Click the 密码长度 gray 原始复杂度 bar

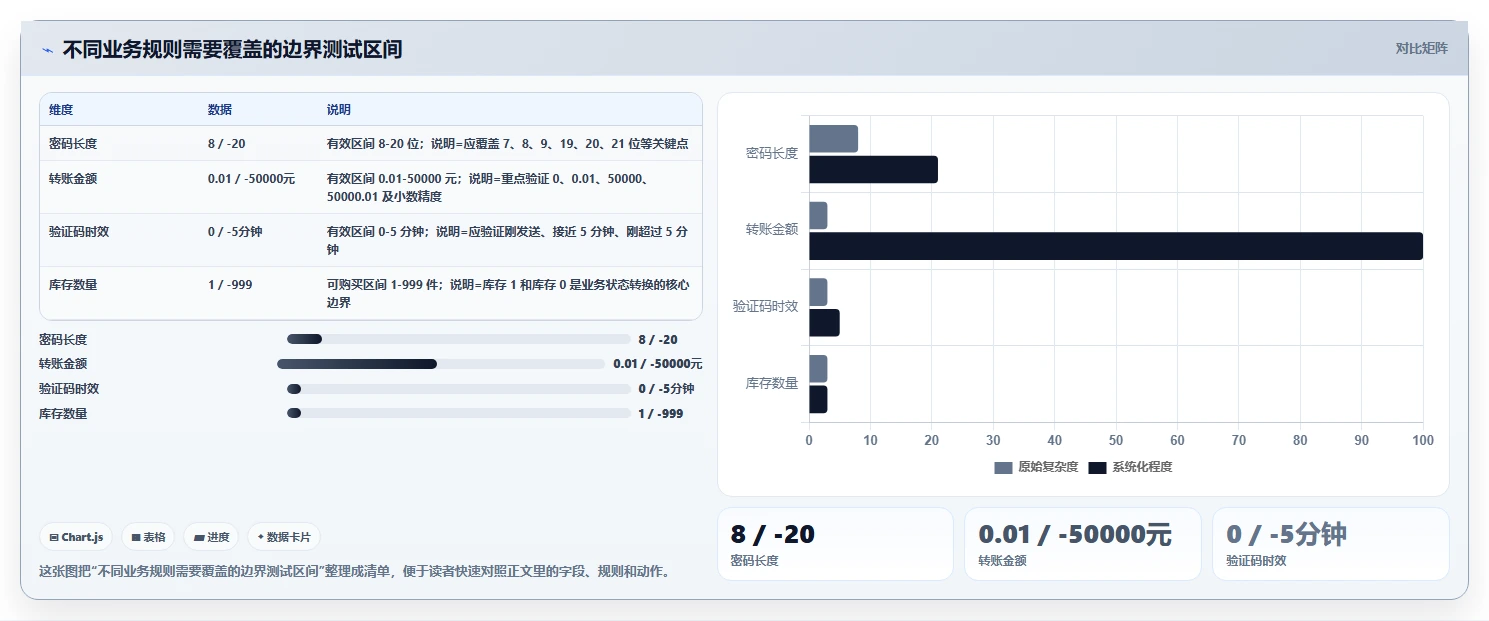pos(833,139)
